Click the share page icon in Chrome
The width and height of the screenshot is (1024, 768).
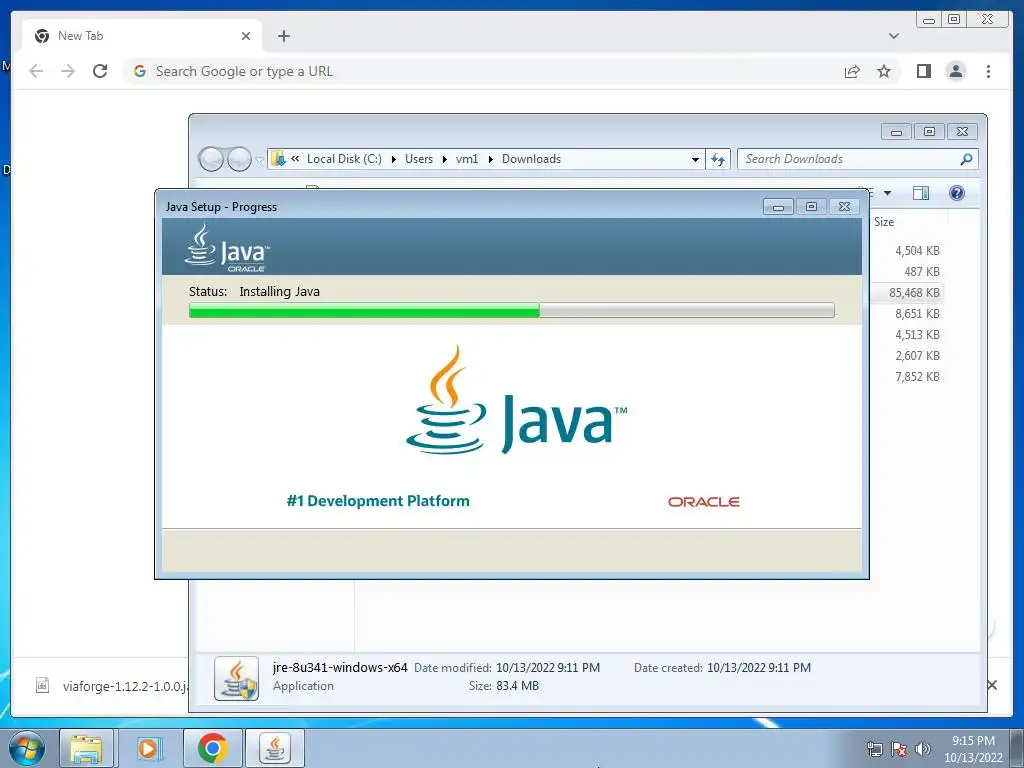click(x=852, y=71)
